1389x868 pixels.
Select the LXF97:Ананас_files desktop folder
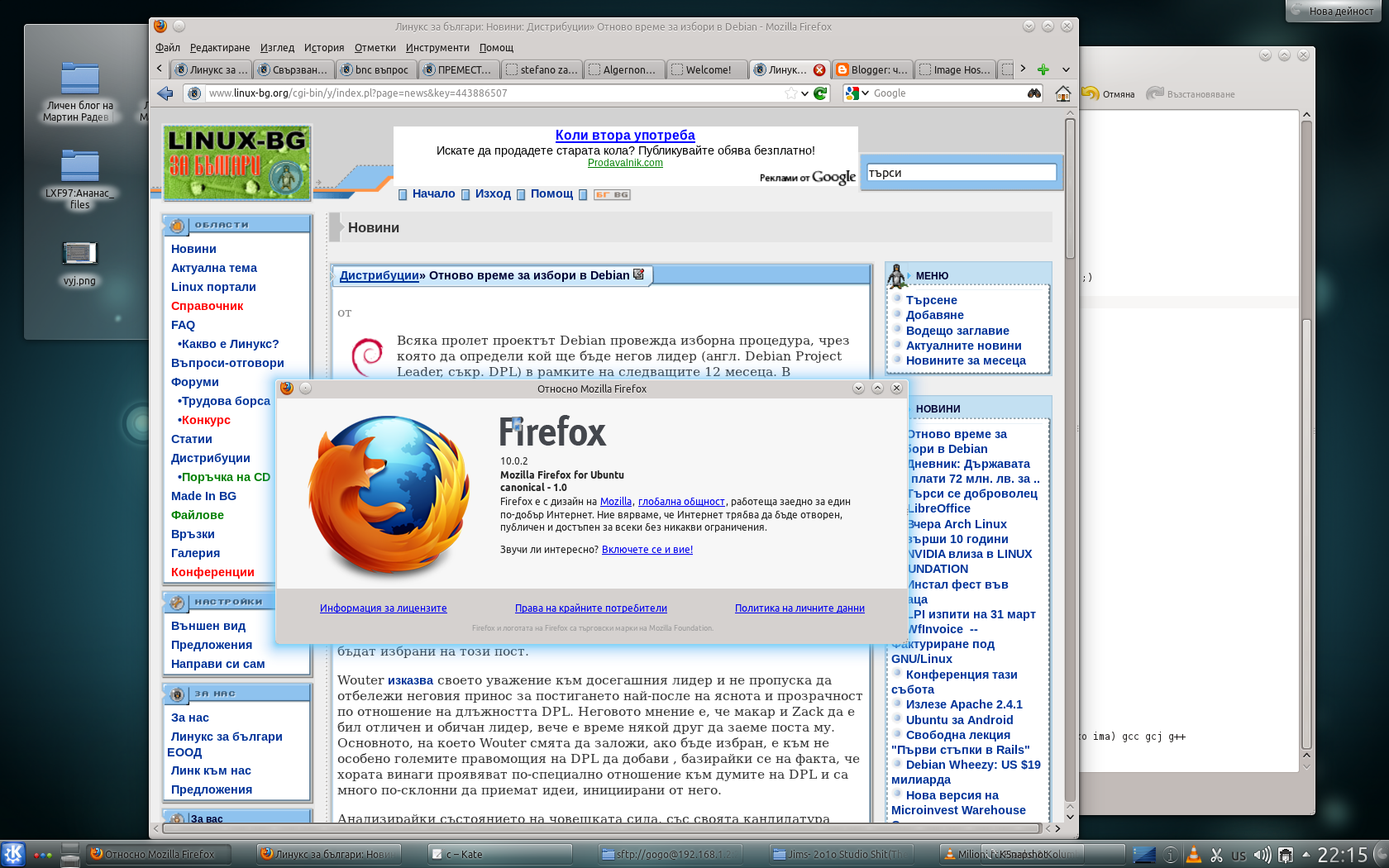point(79,179)
